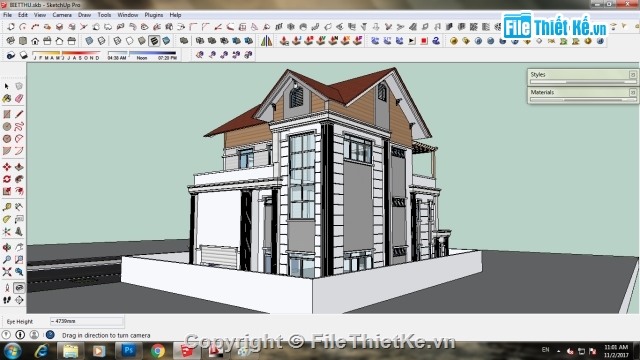Choose the Freehand squiggle tool

click(19, 127)
